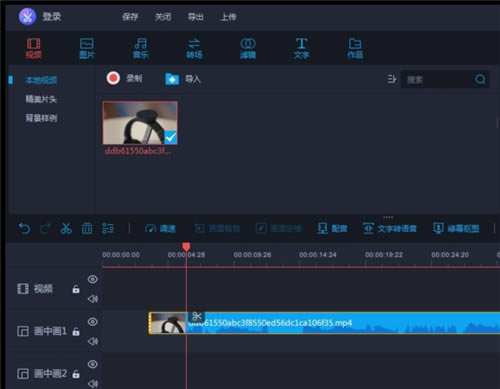Choose 关闭 in the top menu
Screen dimensions: 500x389
click(x=163, y=17)
